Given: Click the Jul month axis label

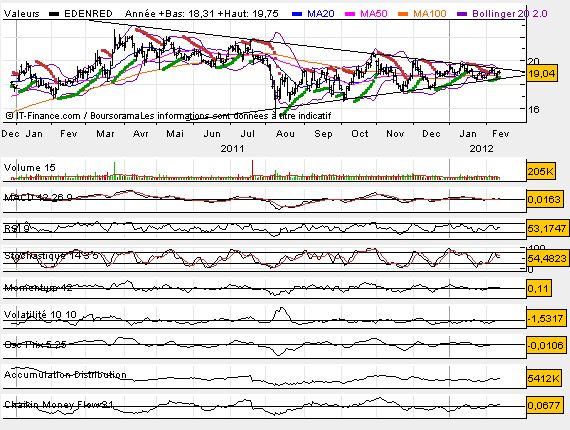Looking at the screenshot, I should click(x=248, y=134).
